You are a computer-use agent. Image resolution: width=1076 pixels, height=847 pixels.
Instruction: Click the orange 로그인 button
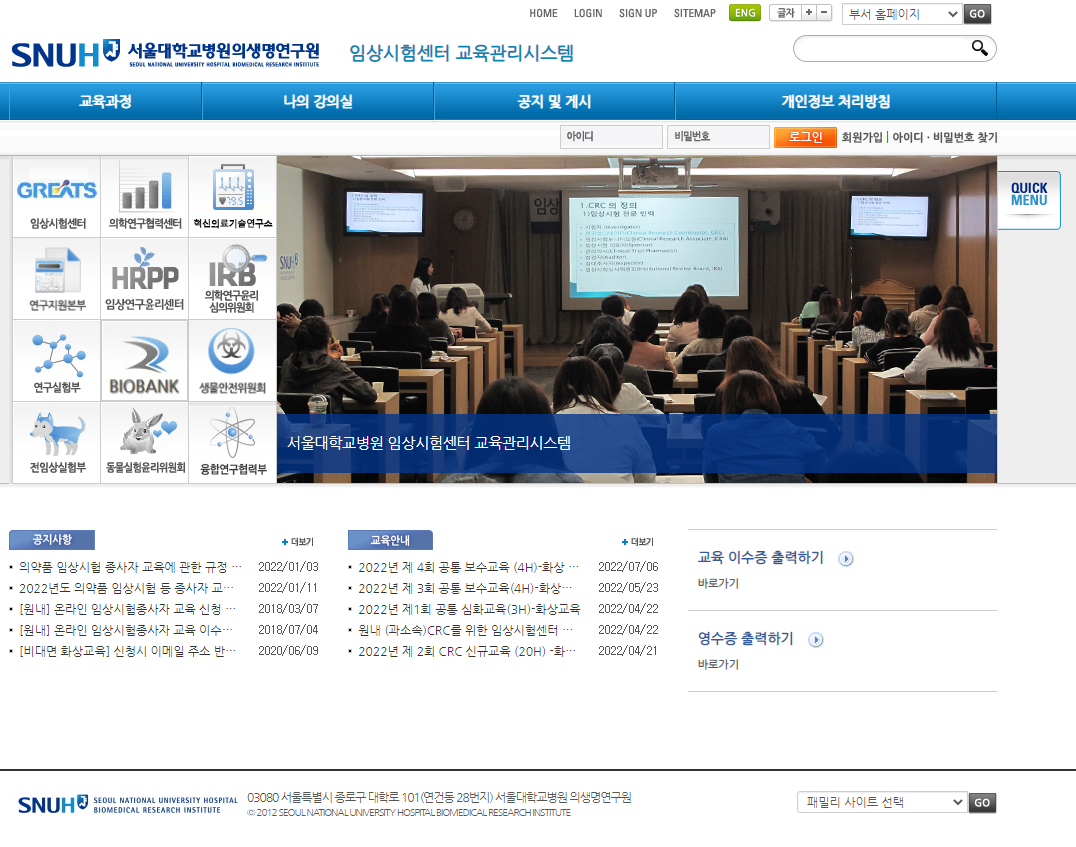(x=805, y=137)
